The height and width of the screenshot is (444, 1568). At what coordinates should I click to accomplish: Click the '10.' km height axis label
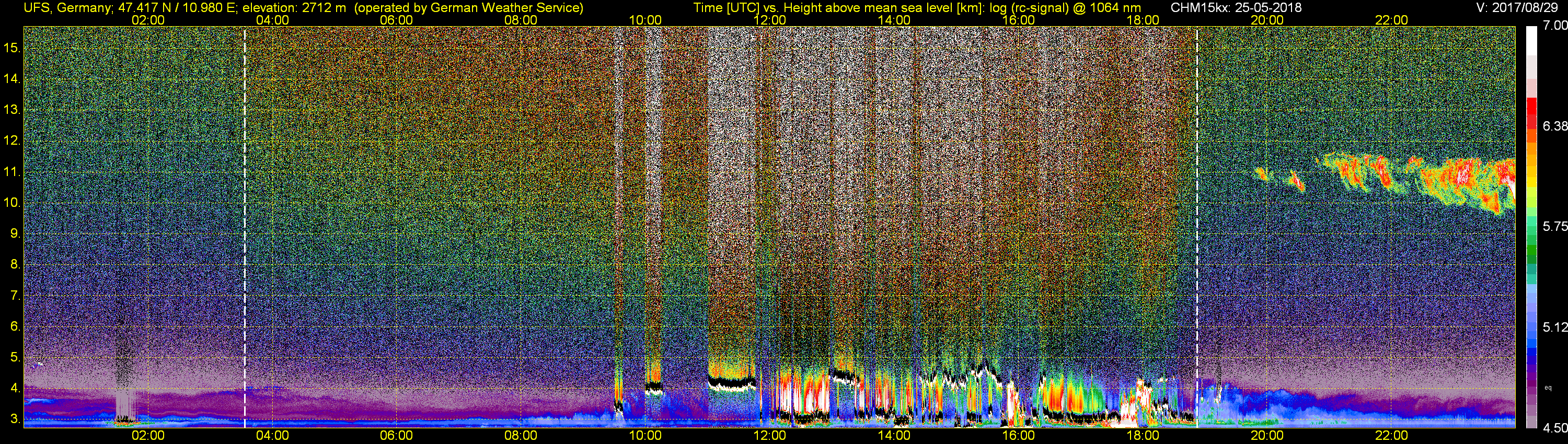(x=12, y=203)
